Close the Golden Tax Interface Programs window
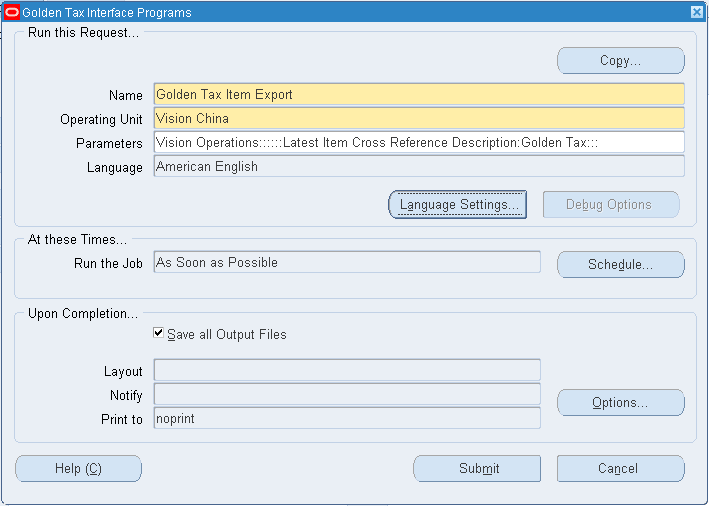 click(697, 12)
